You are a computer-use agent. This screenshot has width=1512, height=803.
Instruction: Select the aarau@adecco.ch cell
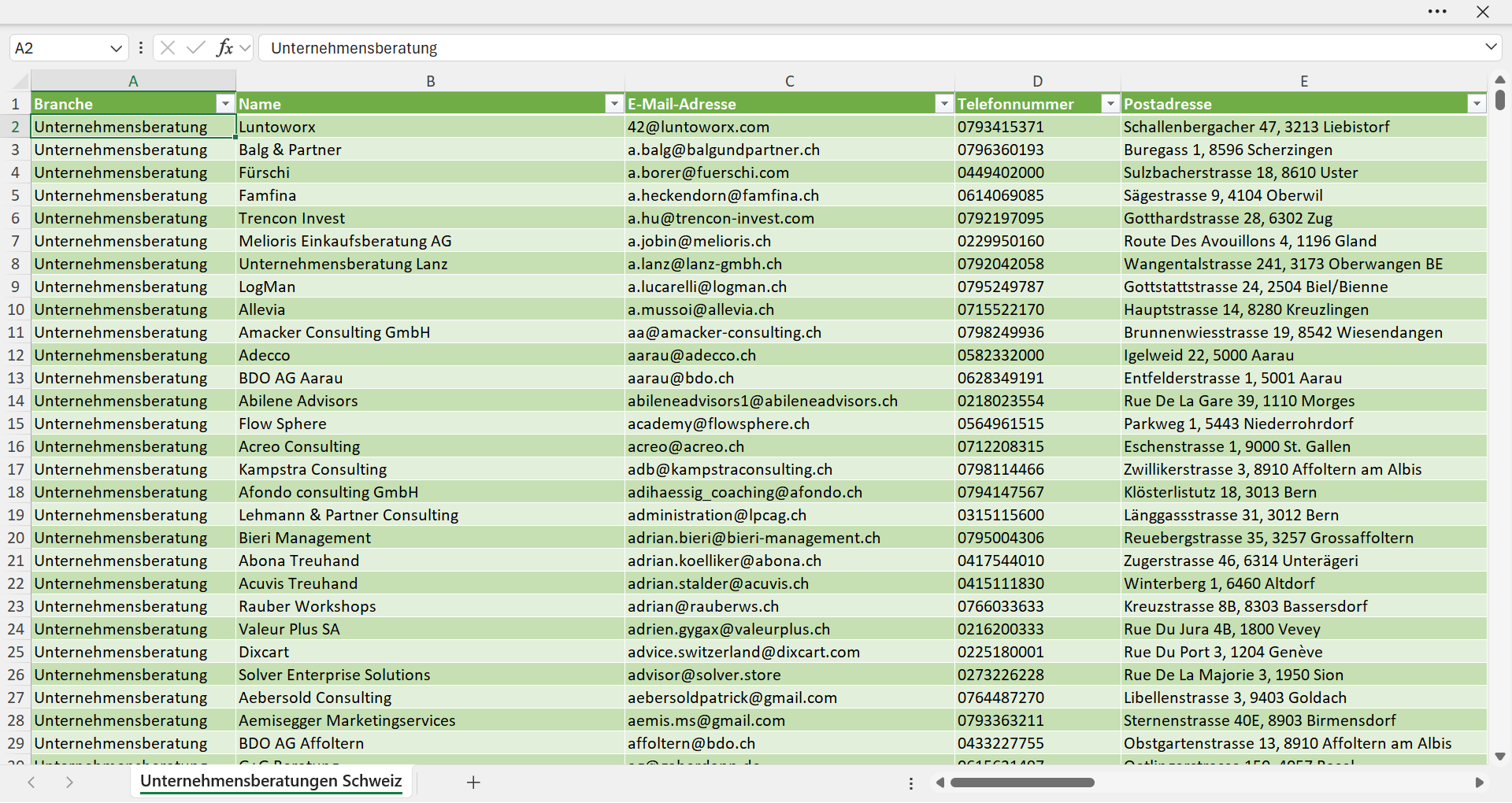[790, 355]
